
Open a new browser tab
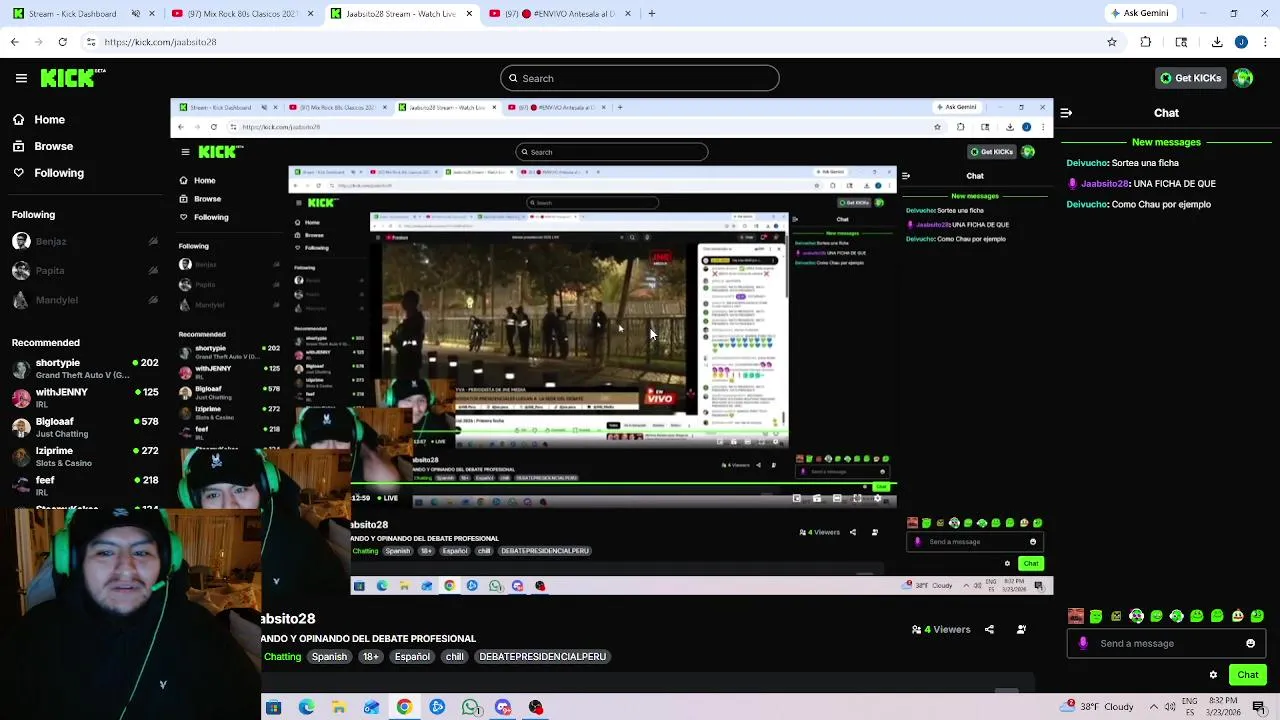[651, 14]
